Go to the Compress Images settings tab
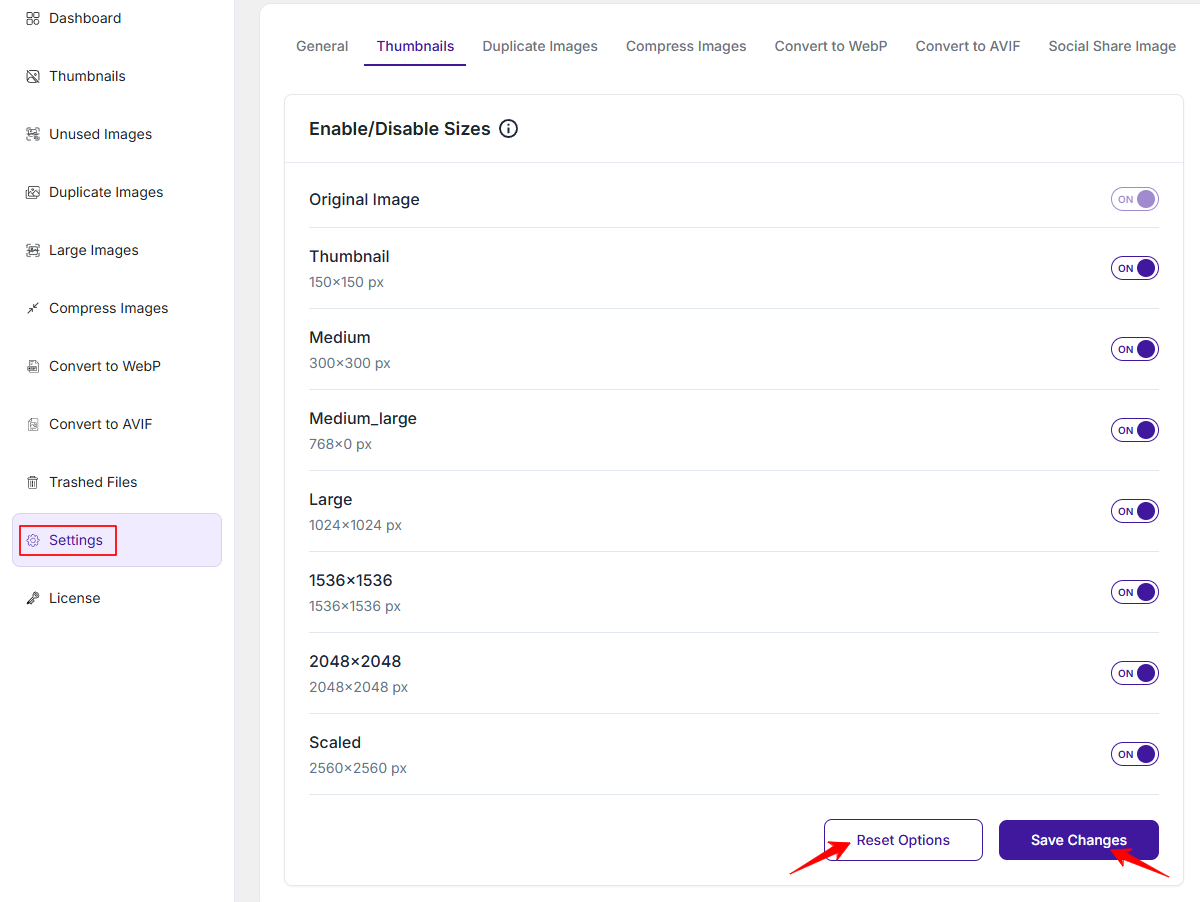Screen dimensions: 1200x902 pos(686,46)
